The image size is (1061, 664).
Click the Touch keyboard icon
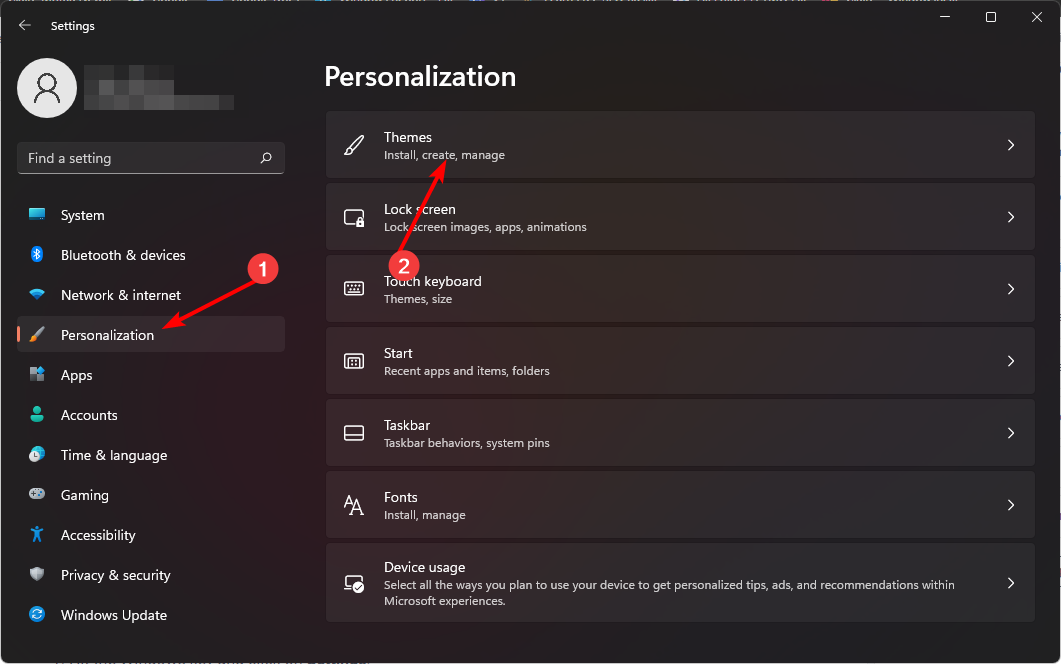click(354, 288)
